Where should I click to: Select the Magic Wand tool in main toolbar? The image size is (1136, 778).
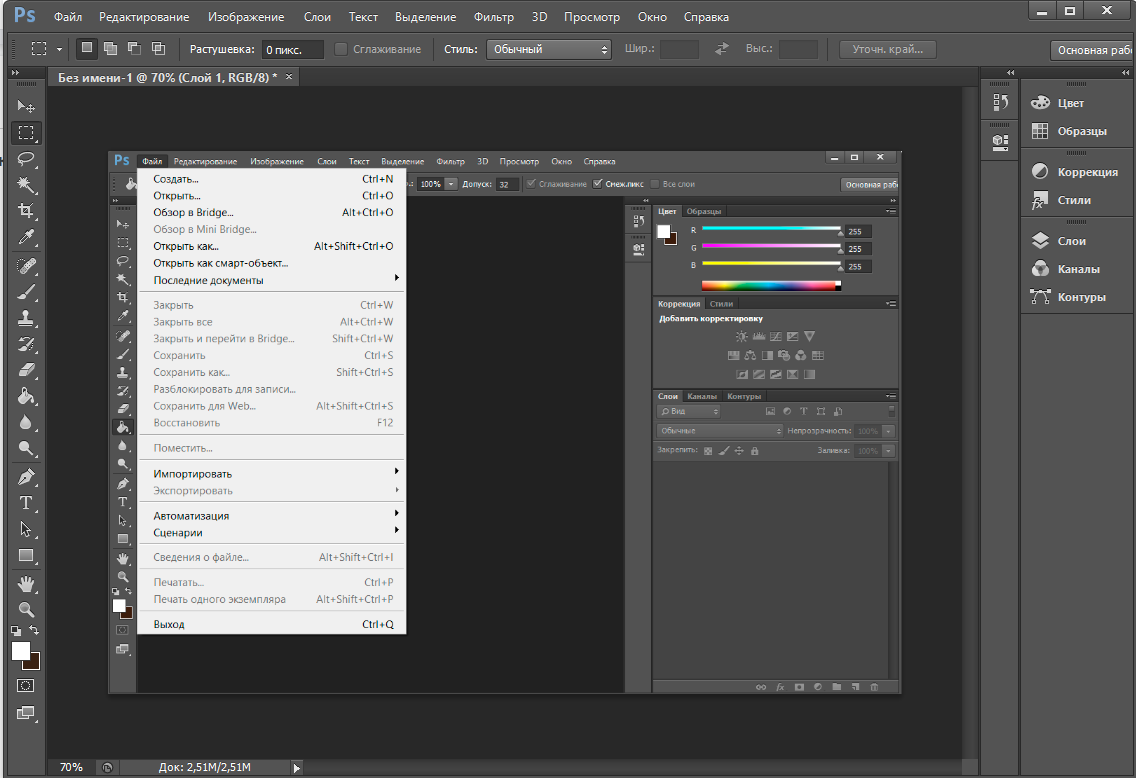click(x=25, y=185)
